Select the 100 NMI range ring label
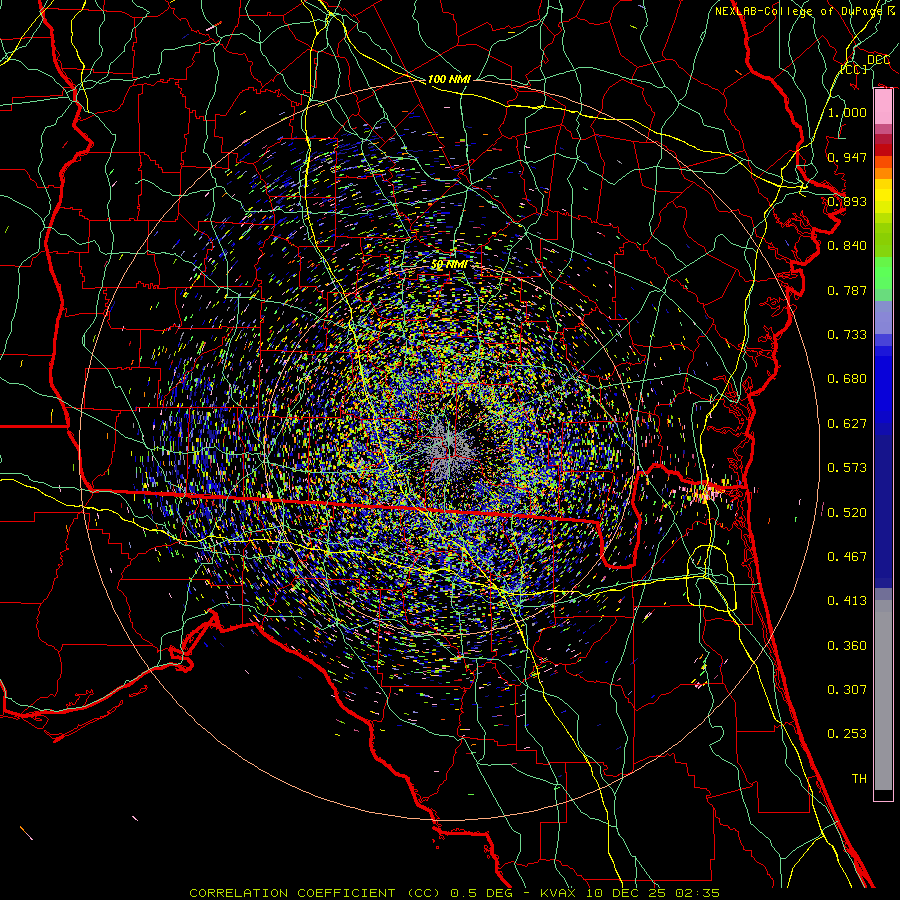 449,79
